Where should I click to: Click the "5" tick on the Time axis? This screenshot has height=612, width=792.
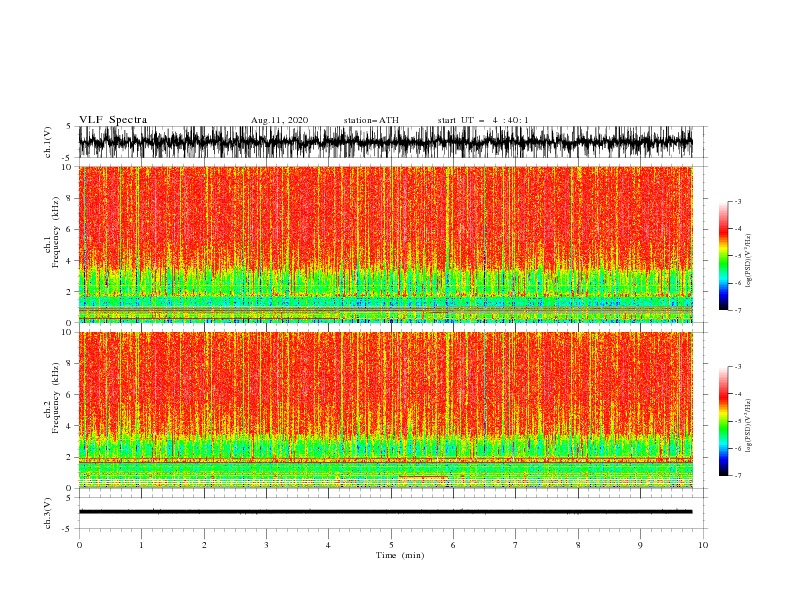pos(391,545)
